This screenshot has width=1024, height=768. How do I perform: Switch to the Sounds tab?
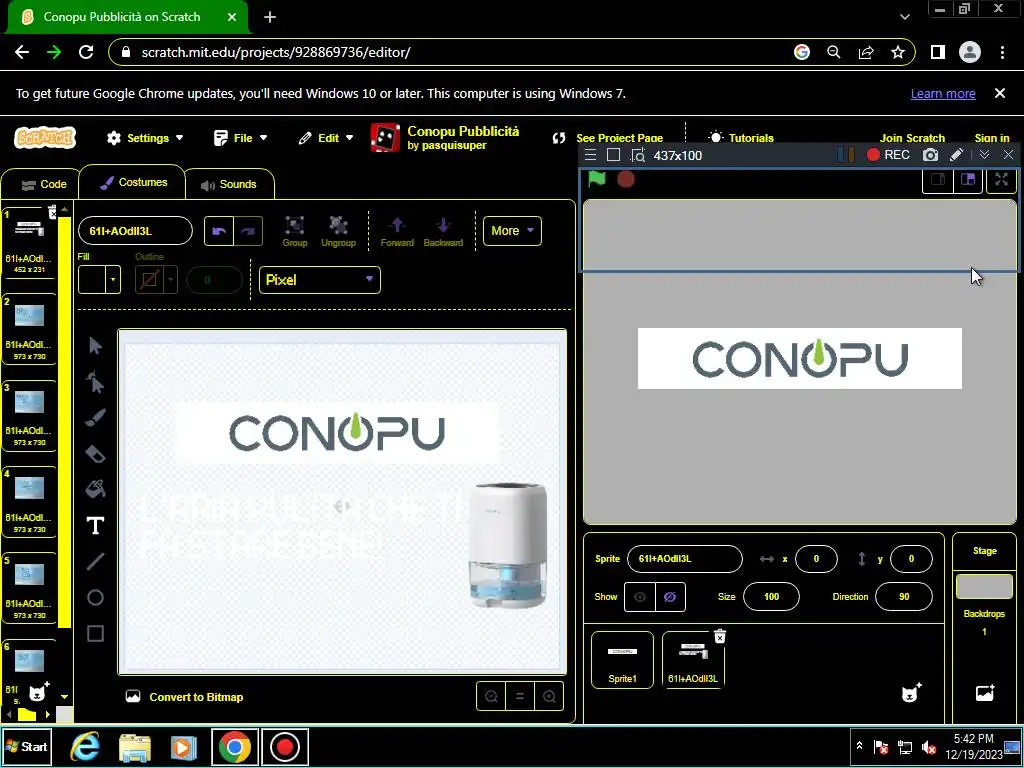click(x=229, y=184)
